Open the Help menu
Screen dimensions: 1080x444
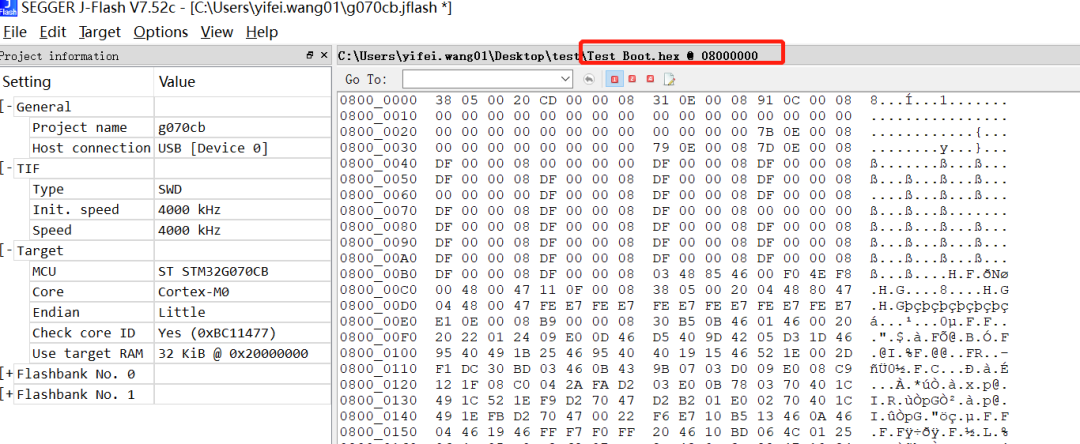262,32
